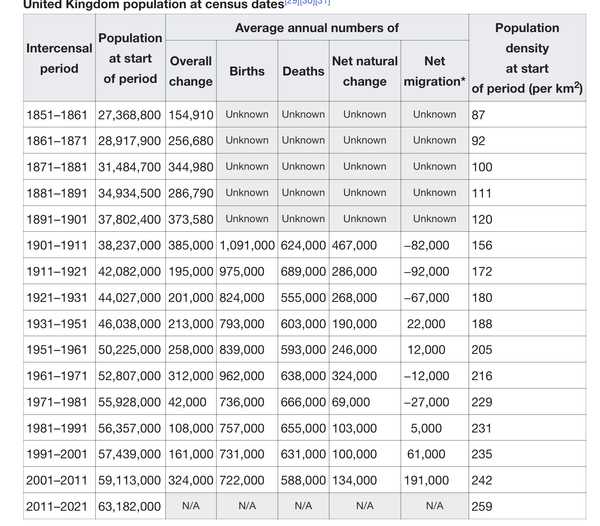Screen dimensions: 600x526
Task: Select the 1991–2001 period cell
Action: [x=59, y=454]
